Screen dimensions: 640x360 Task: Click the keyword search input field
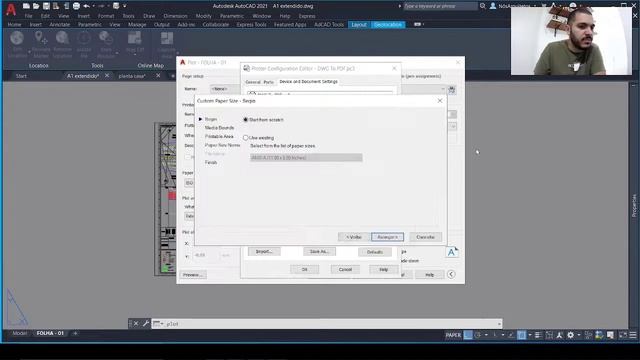point(440,6)
